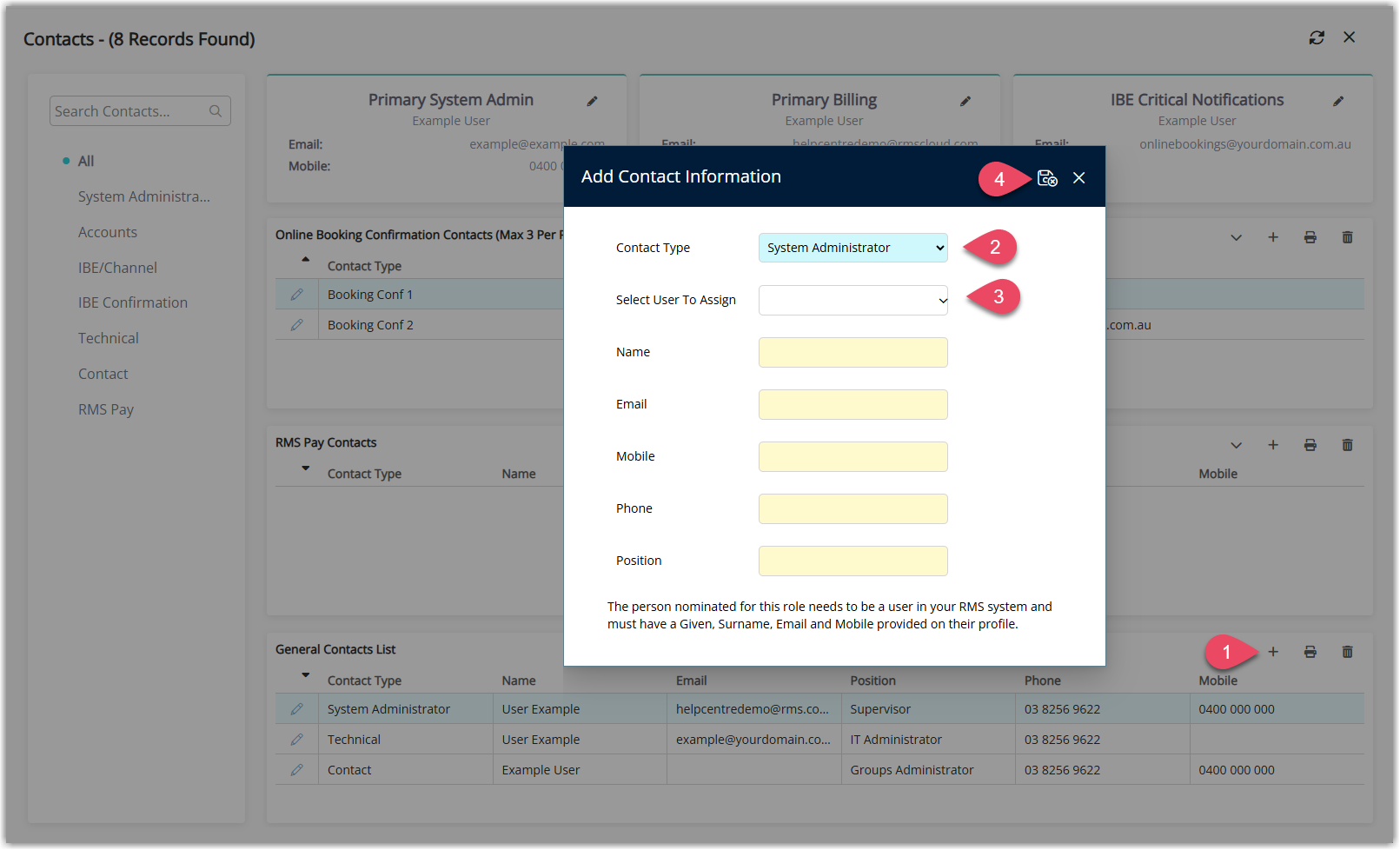
Task: Toggle sort arrow in RMS Pay table
Action: coord(305,468)
